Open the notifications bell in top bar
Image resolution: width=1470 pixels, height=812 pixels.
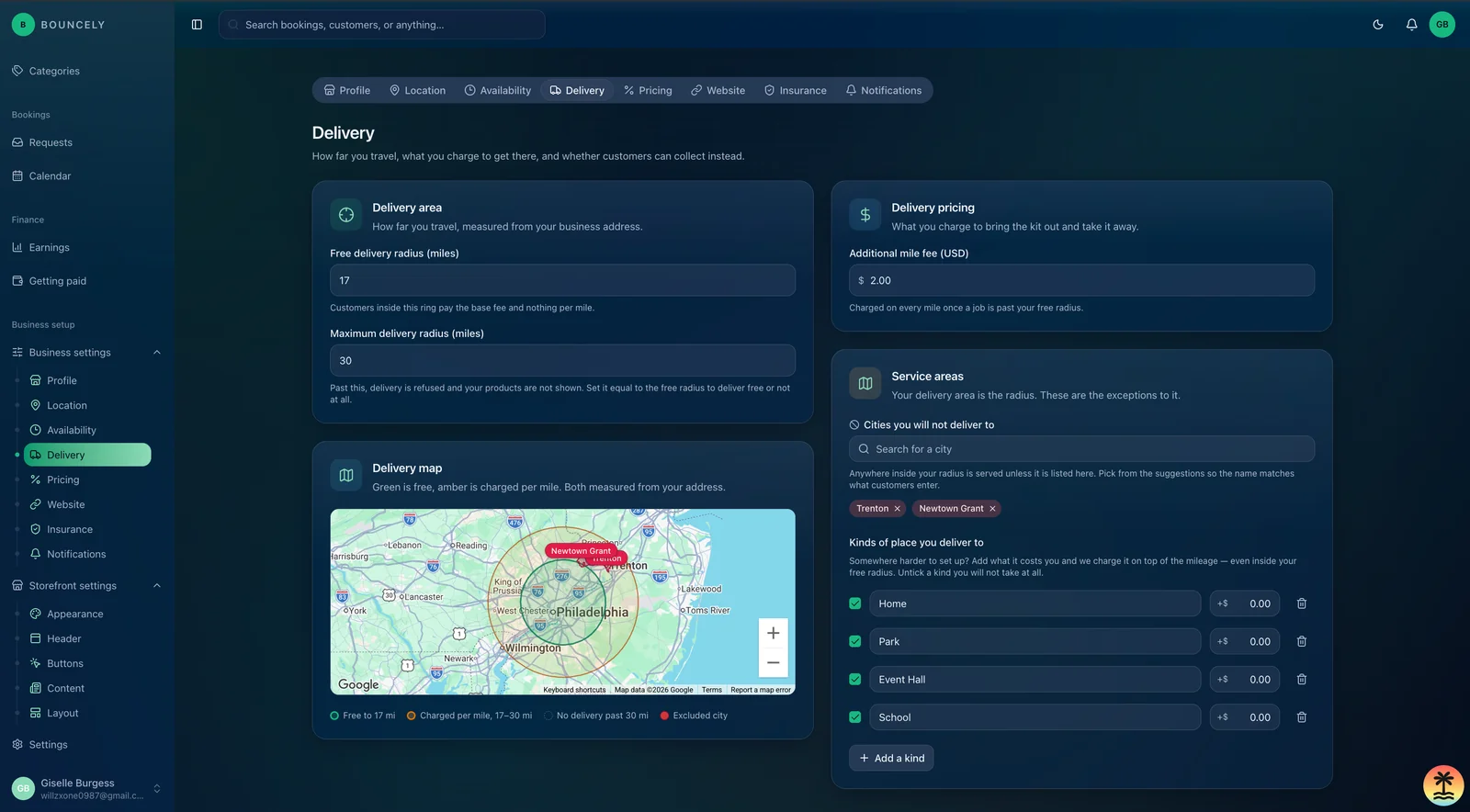pos(1411,25)
